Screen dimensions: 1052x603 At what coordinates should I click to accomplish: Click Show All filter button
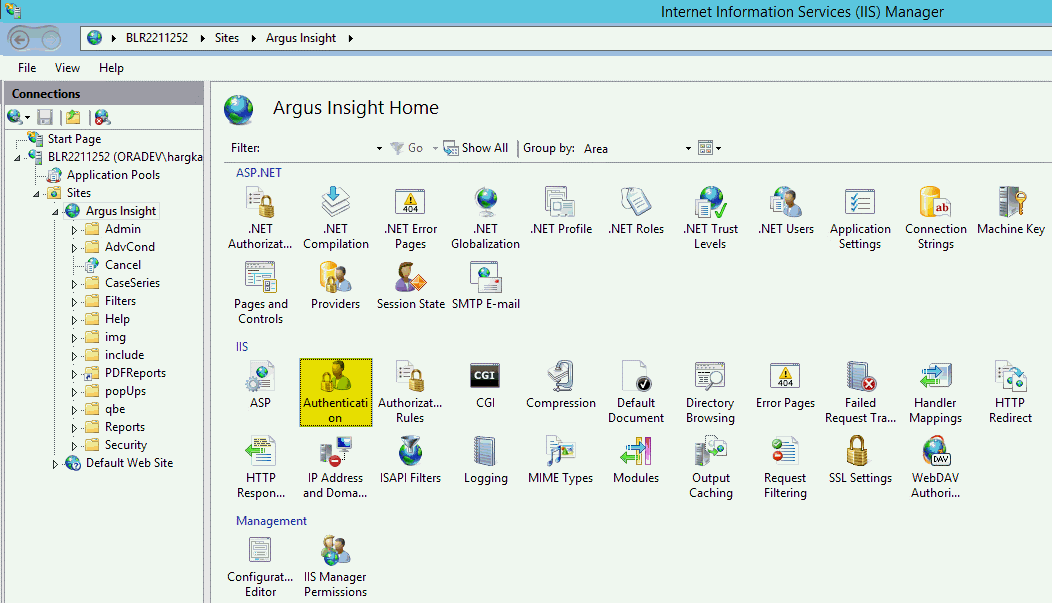click(476, 148)
